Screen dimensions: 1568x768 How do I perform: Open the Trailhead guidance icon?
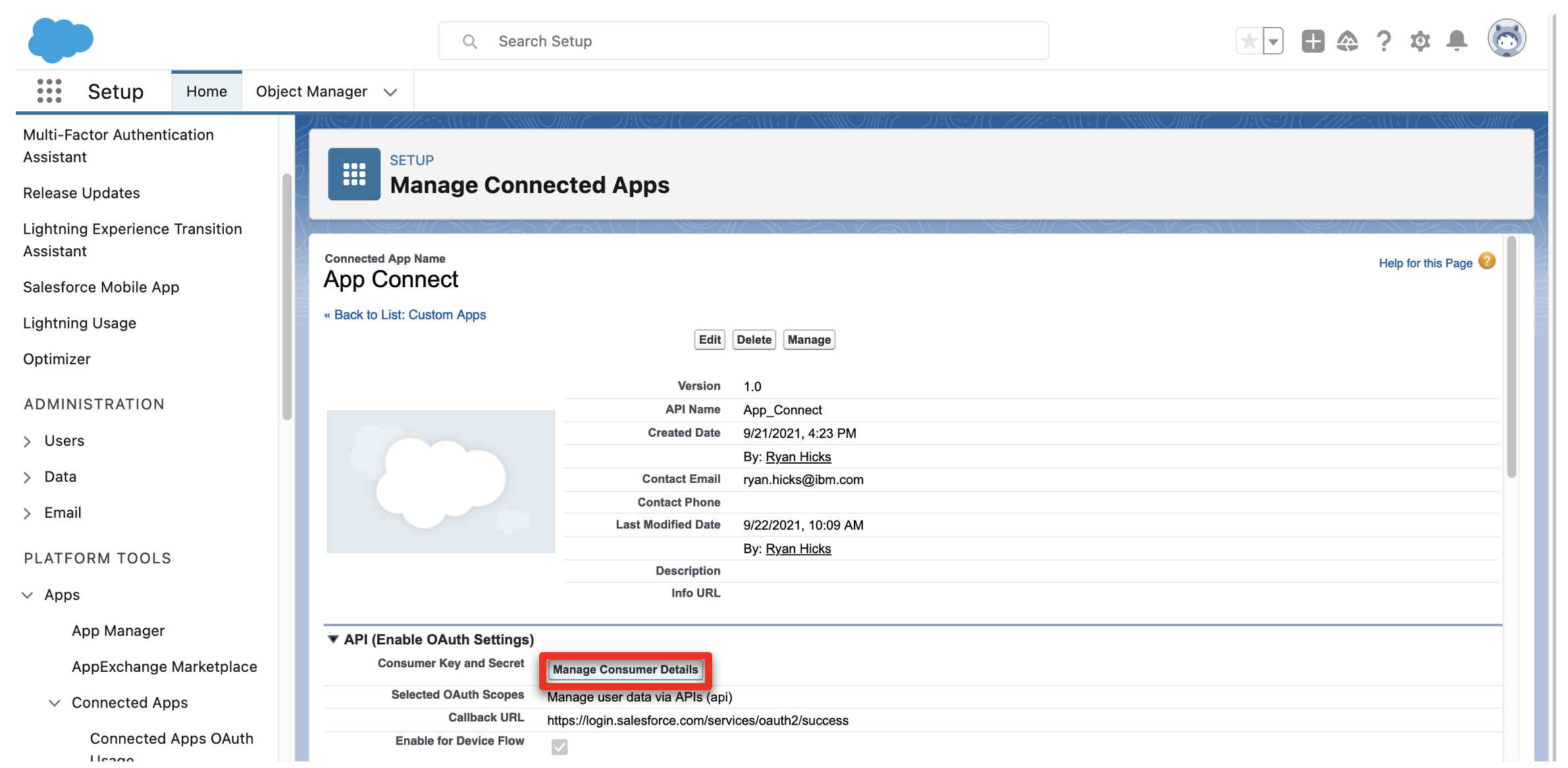click(x=1347, y=41)
